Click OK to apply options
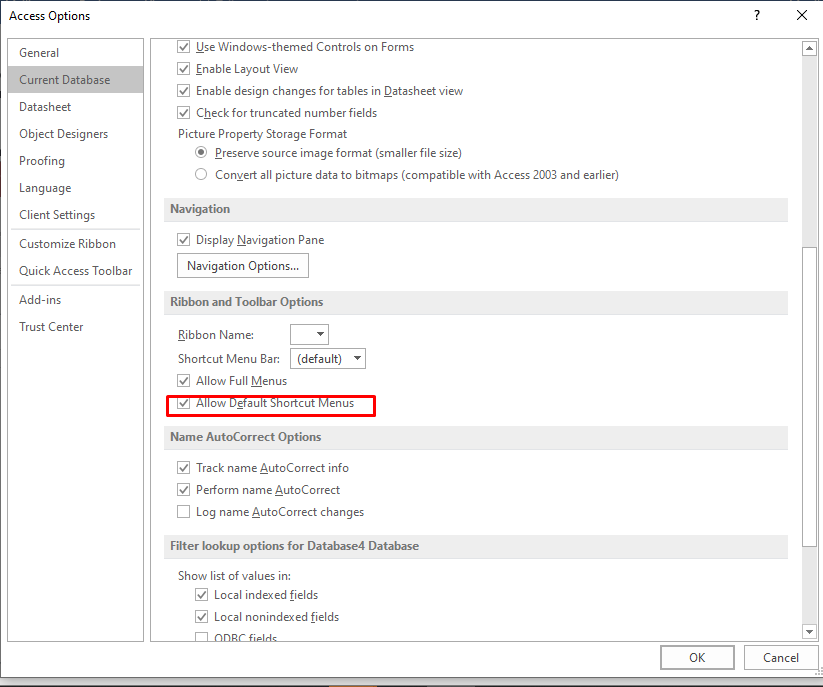This screenshot has width=823, height=687. [x=697, y=658]
